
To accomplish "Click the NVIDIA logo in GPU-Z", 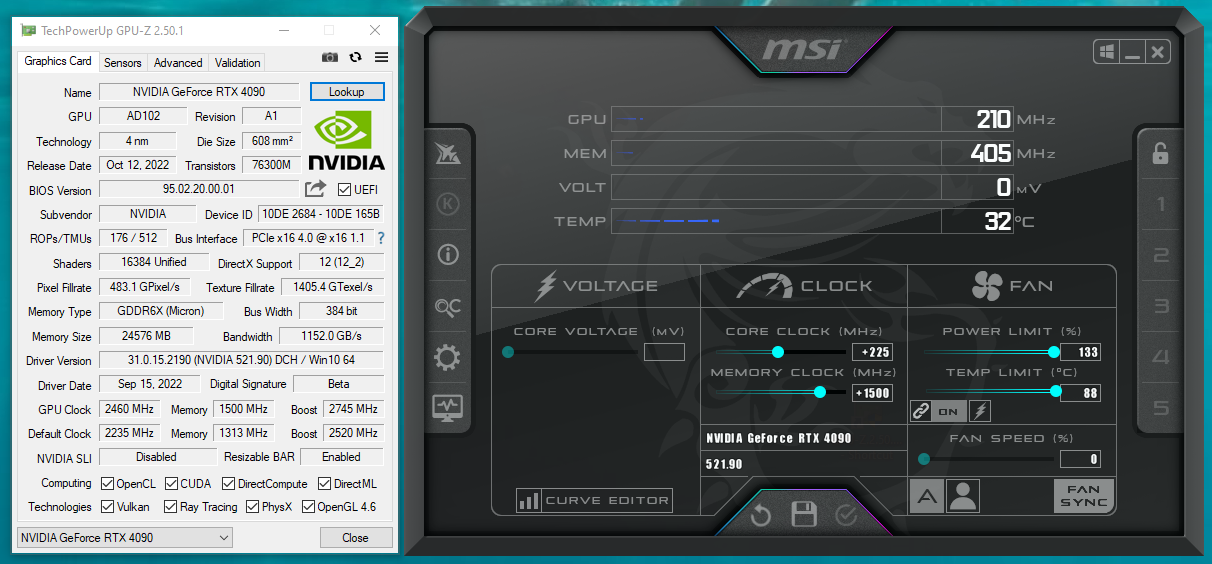I will tap(346, 140).
